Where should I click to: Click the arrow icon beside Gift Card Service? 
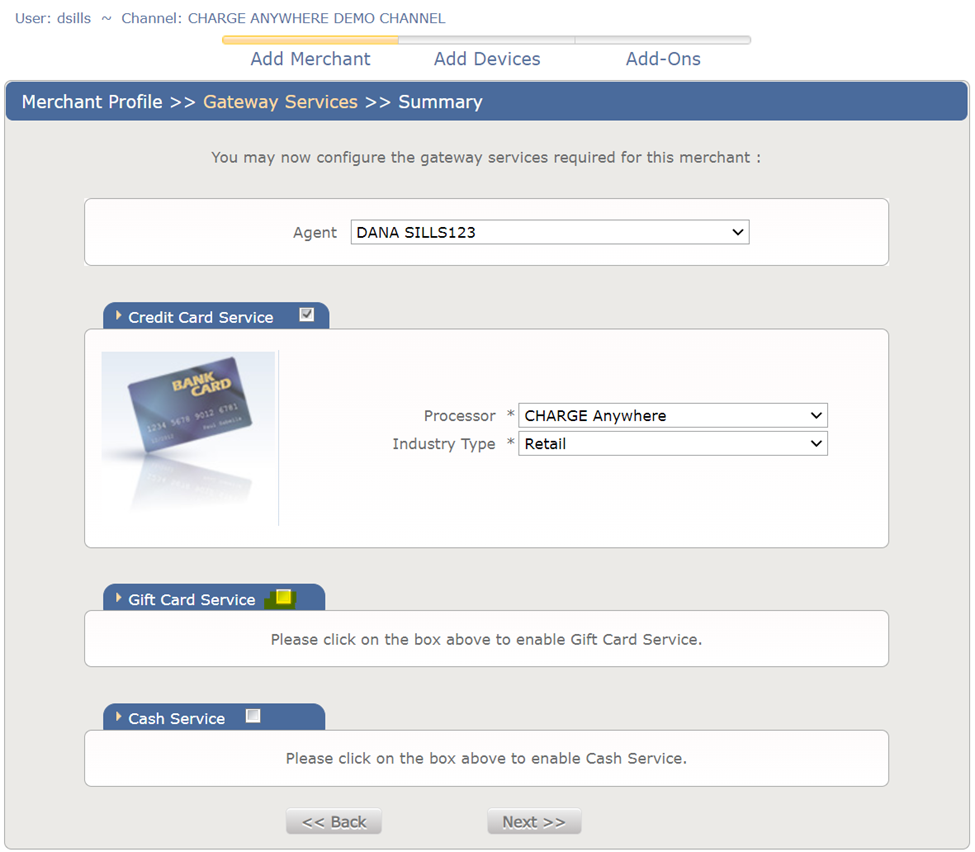point(119,598)
